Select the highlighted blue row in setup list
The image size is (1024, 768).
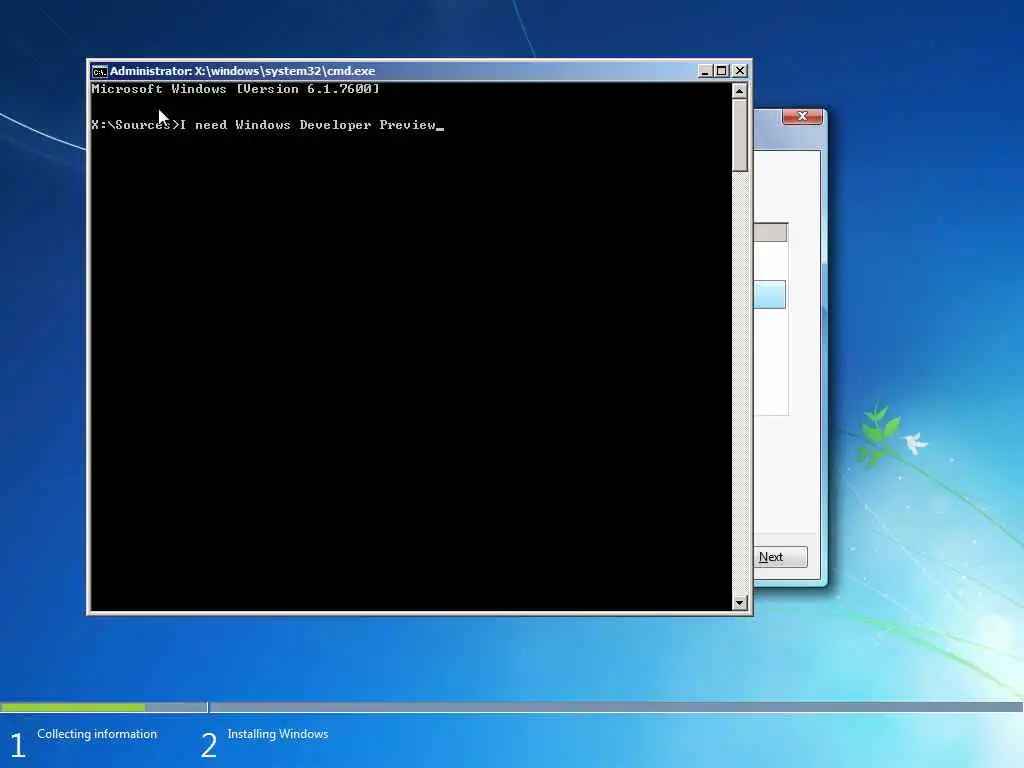pos(769,295)
